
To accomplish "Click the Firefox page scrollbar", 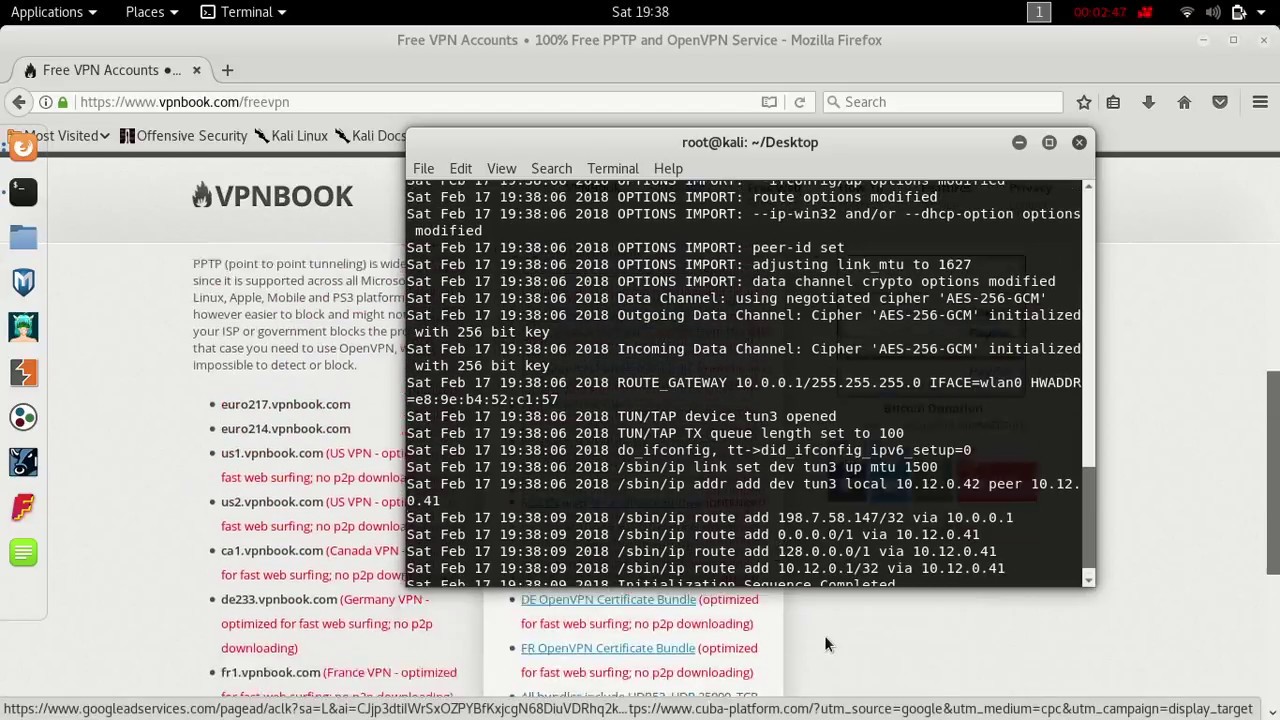I will [x=1273, y=472].
